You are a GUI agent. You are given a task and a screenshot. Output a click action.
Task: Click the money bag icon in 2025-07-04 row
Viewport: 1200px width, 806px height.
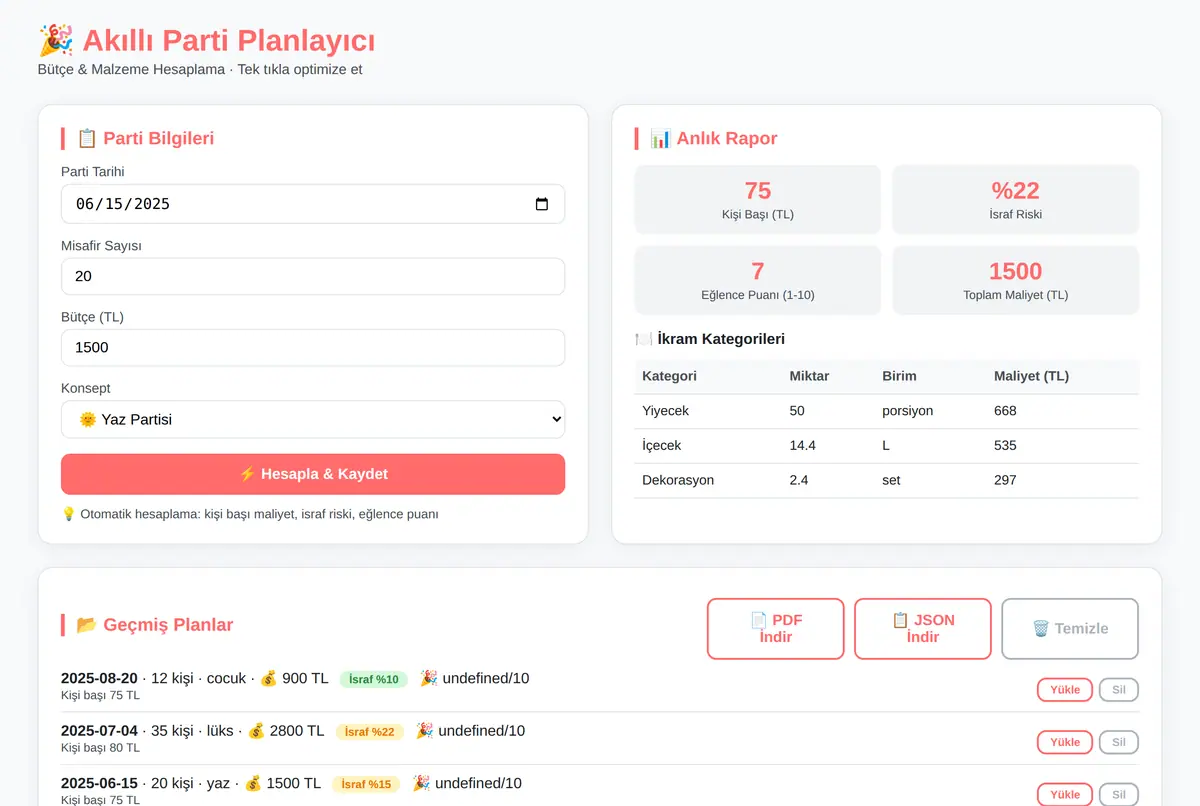click(256, 731)
